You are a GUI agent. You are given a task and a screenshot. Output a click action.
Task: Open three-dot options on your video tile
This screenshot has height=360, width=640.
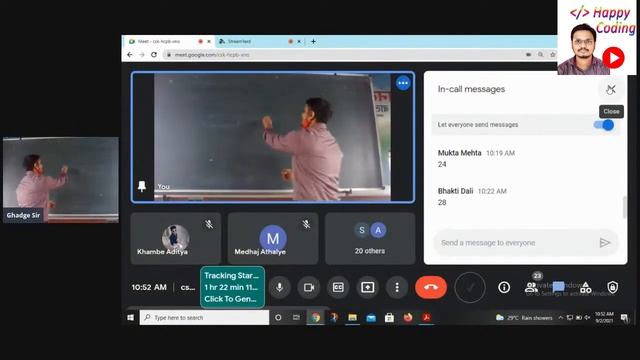[403, 83]
